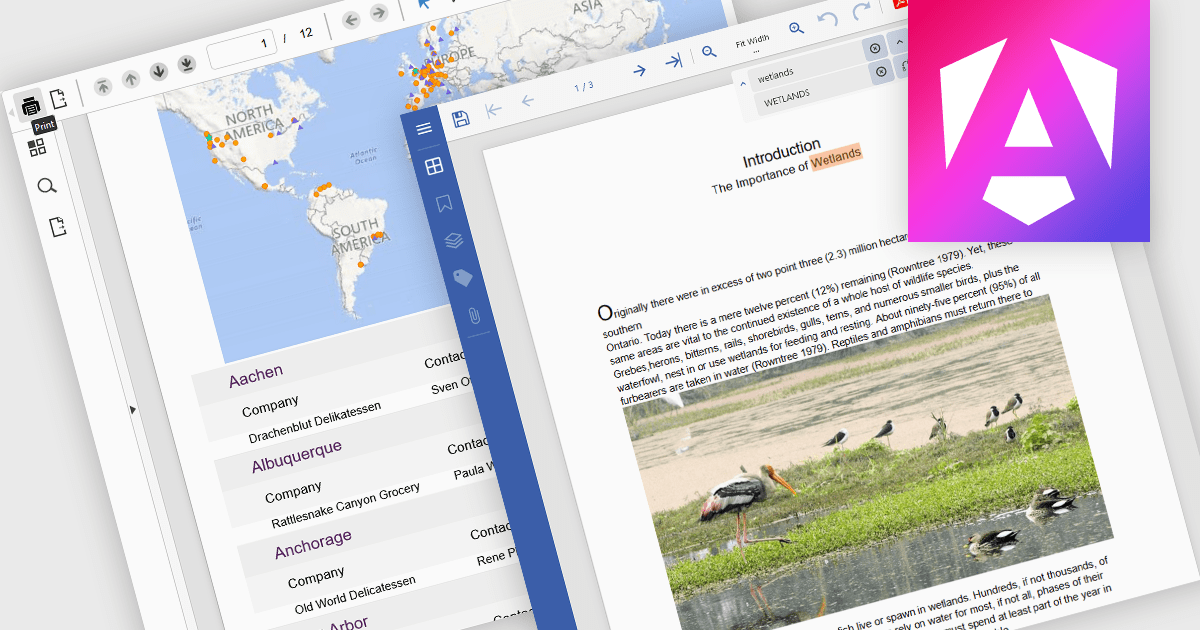Go to next page in PDF viewer
1200x630 pixels.
coord(640,70)
